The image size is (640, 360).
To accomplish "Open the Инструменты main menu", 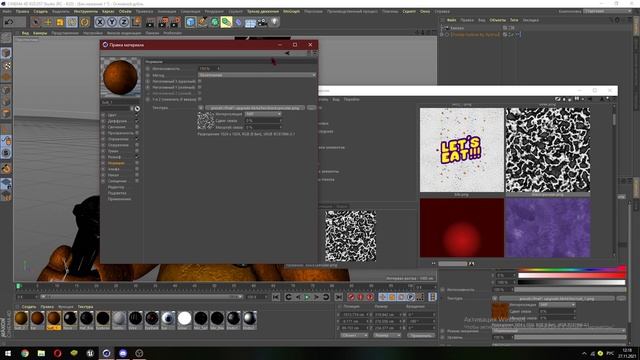I will [x=86, y=11].
